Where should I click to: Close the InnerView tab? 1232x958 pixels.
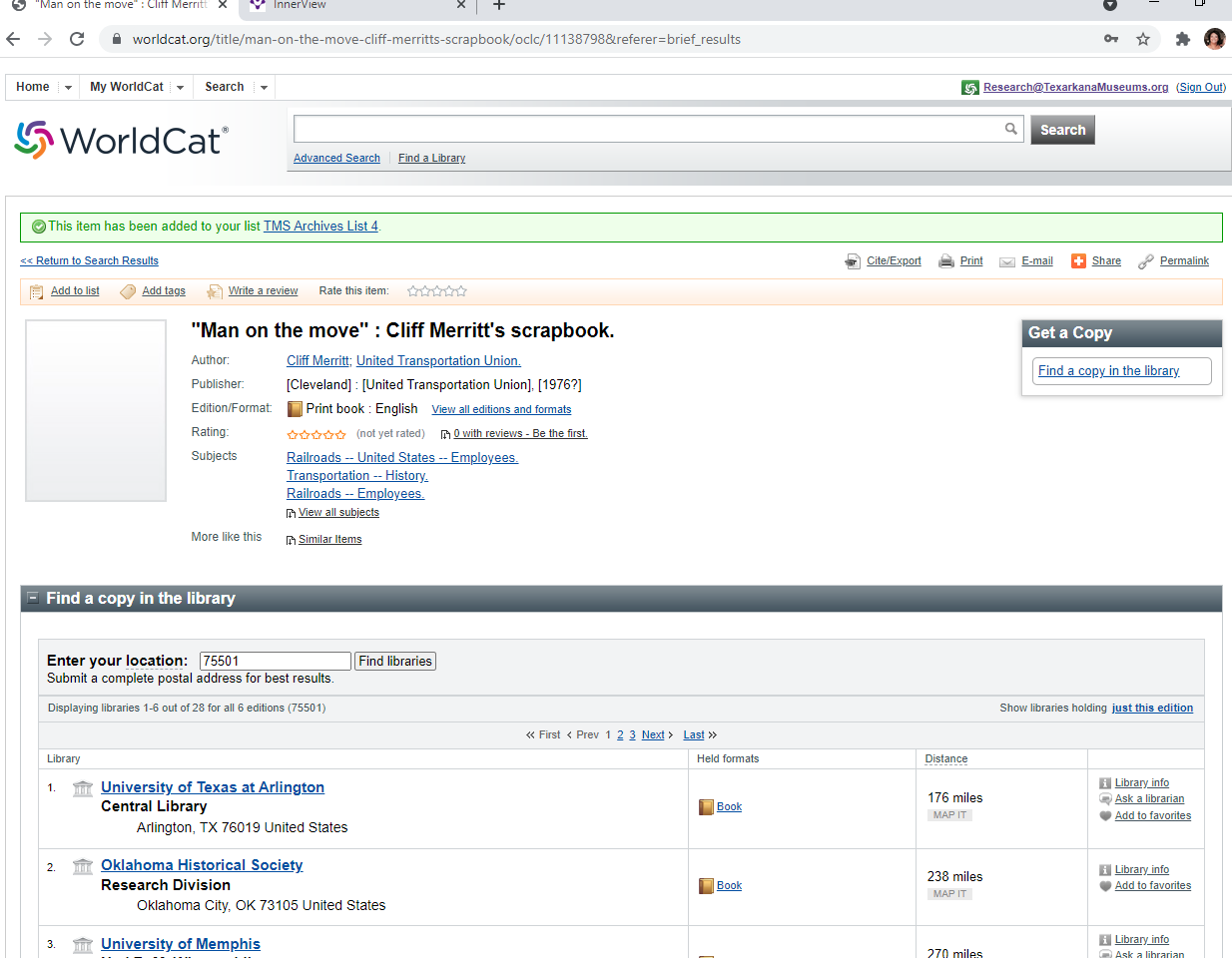coord(460,5)
